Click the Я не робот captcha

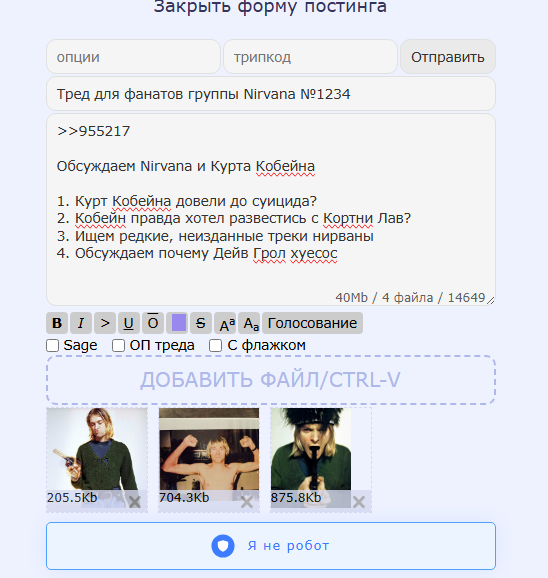tap(271, 546)
